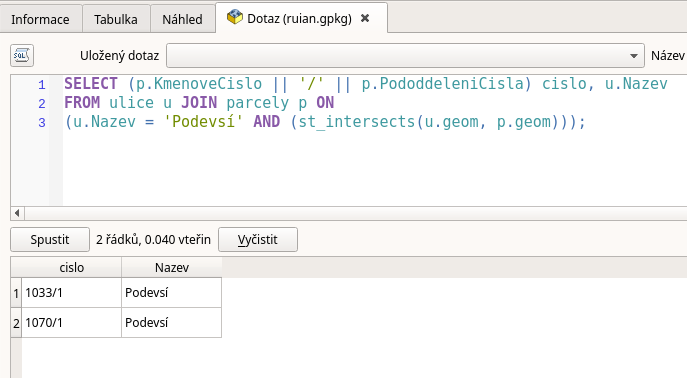Screen dimensions: 687x378
Task: Open the SQL query history icon
Action: coord(22,56)
